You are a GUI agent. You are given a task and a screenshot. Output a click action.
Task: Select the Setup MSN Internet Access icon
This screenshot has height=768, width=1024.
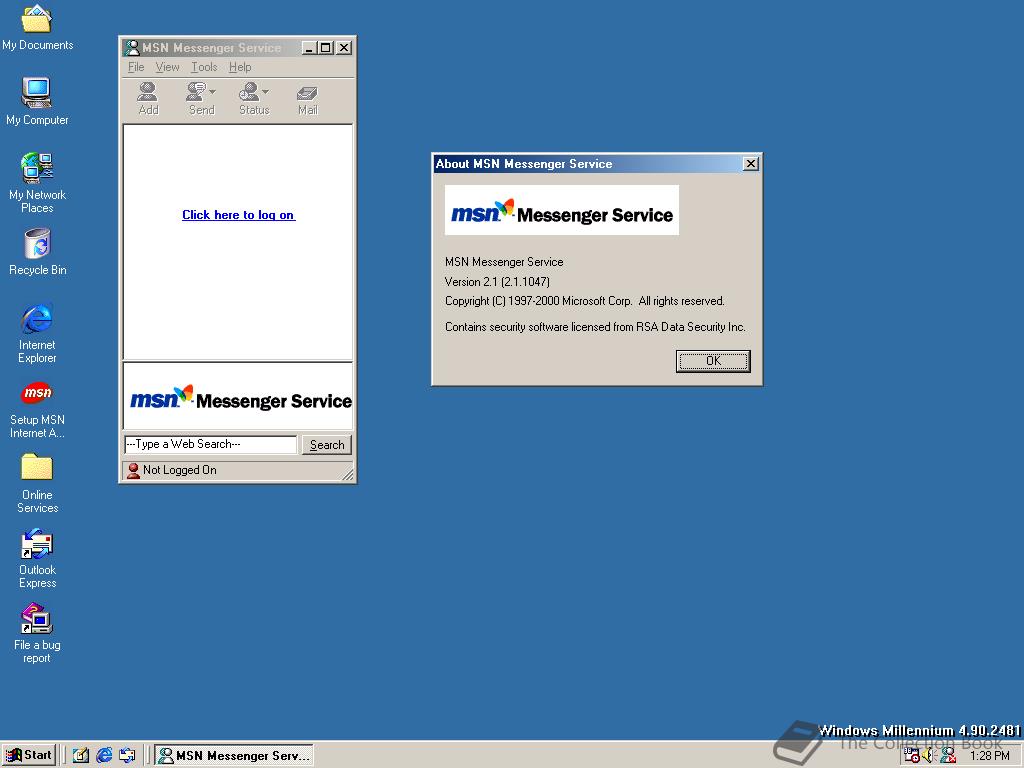tap(37, 409)
